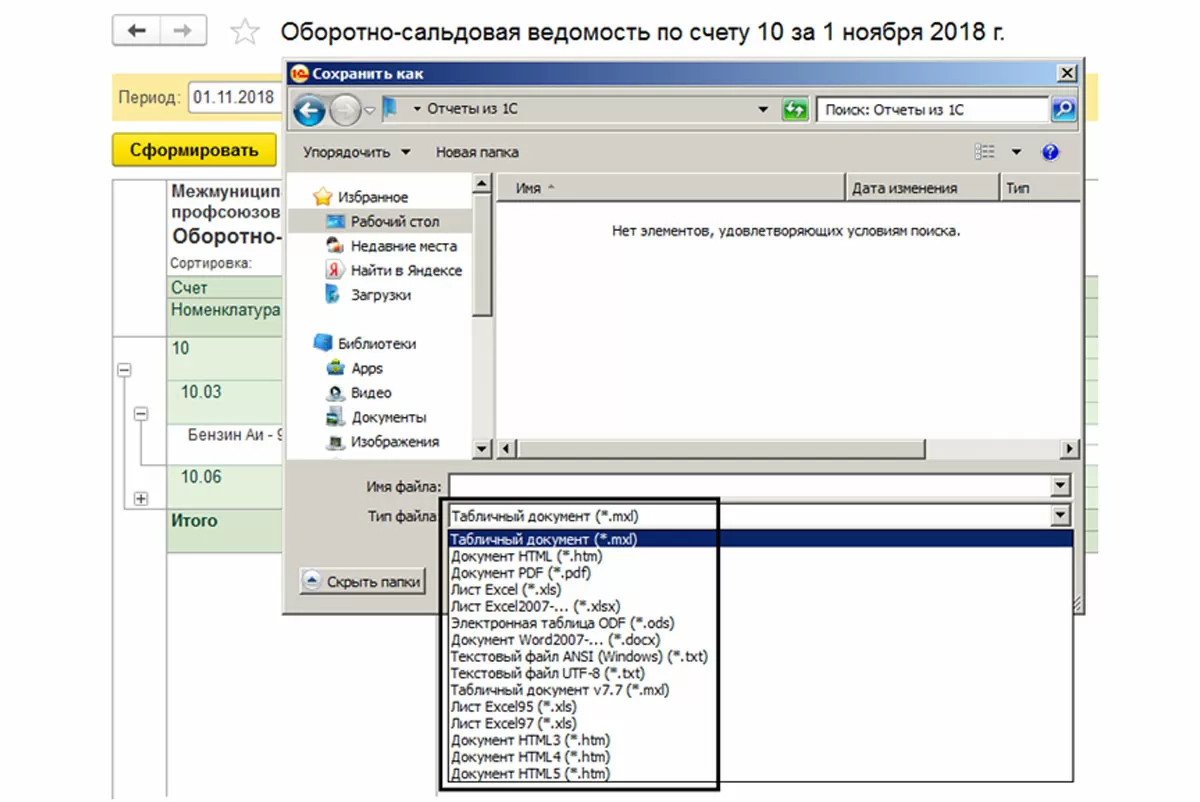This screenshot has height=802, width=1200.
Task: Choose Текстовый файл UTF-8 (*.txt) option
Action: click(x=760, y=673)
